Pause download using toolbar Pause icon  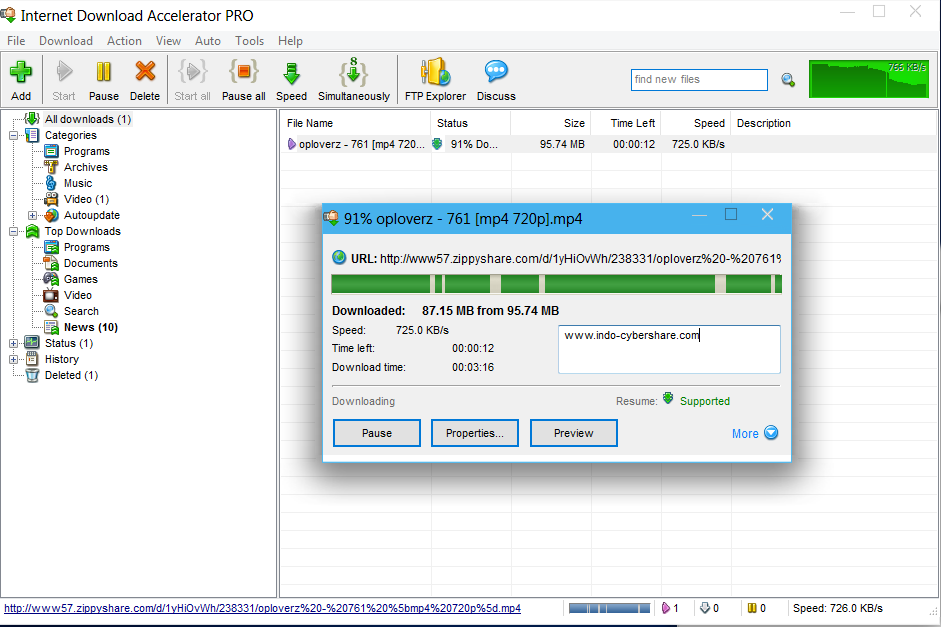coord(103,80)
